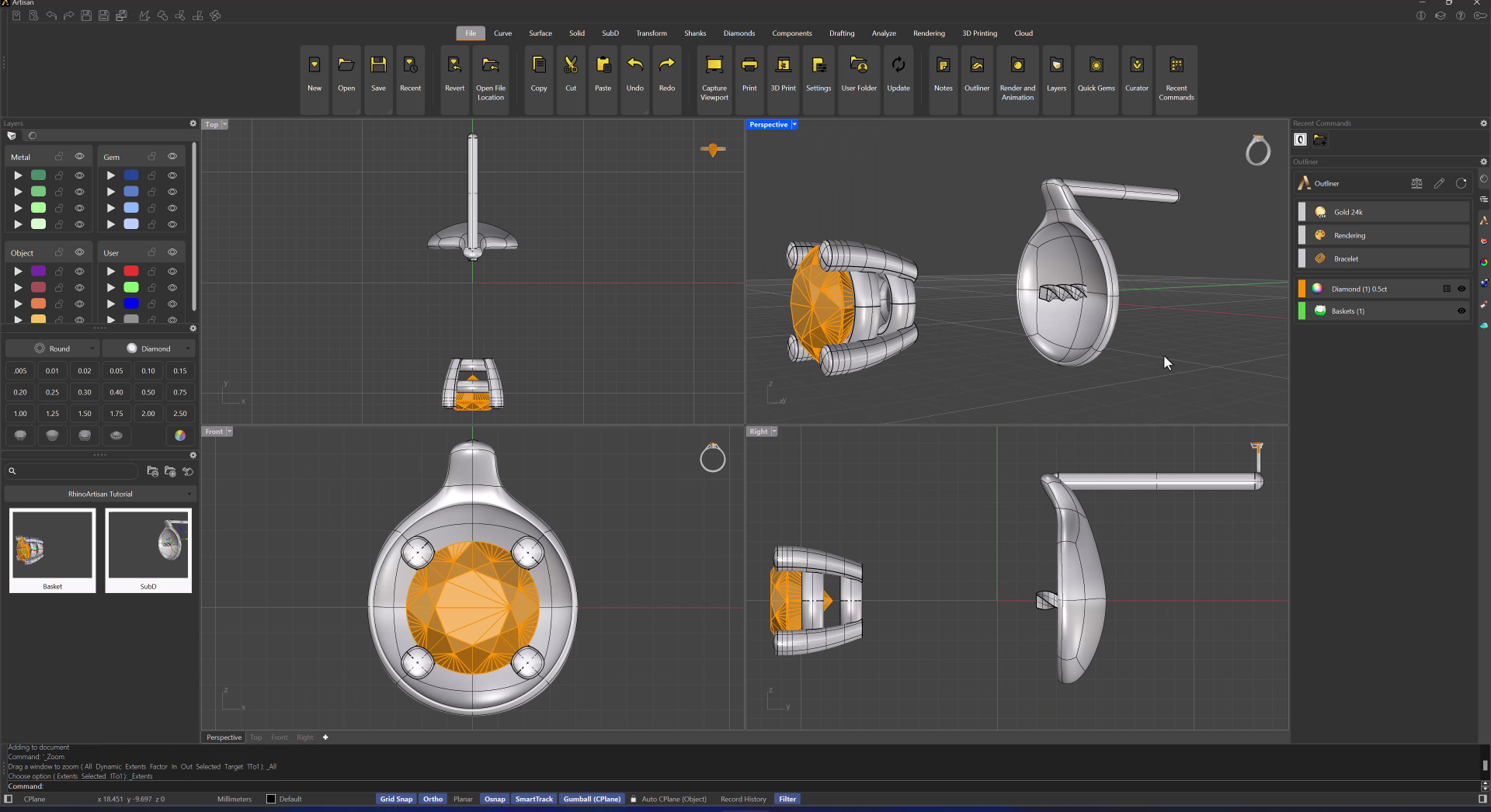Enable Planar mode in status bar
This screenshot has height=812, width=1491.
[x=463, y=799]
